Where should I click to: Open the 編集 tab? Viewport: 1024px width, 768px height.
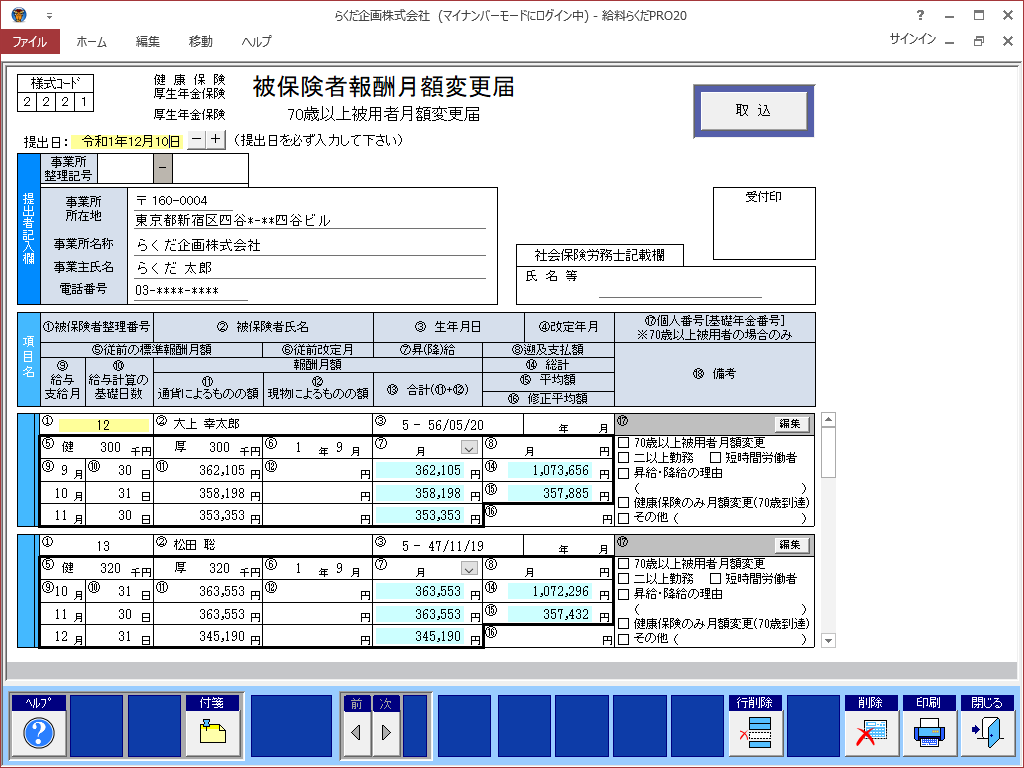148,41
